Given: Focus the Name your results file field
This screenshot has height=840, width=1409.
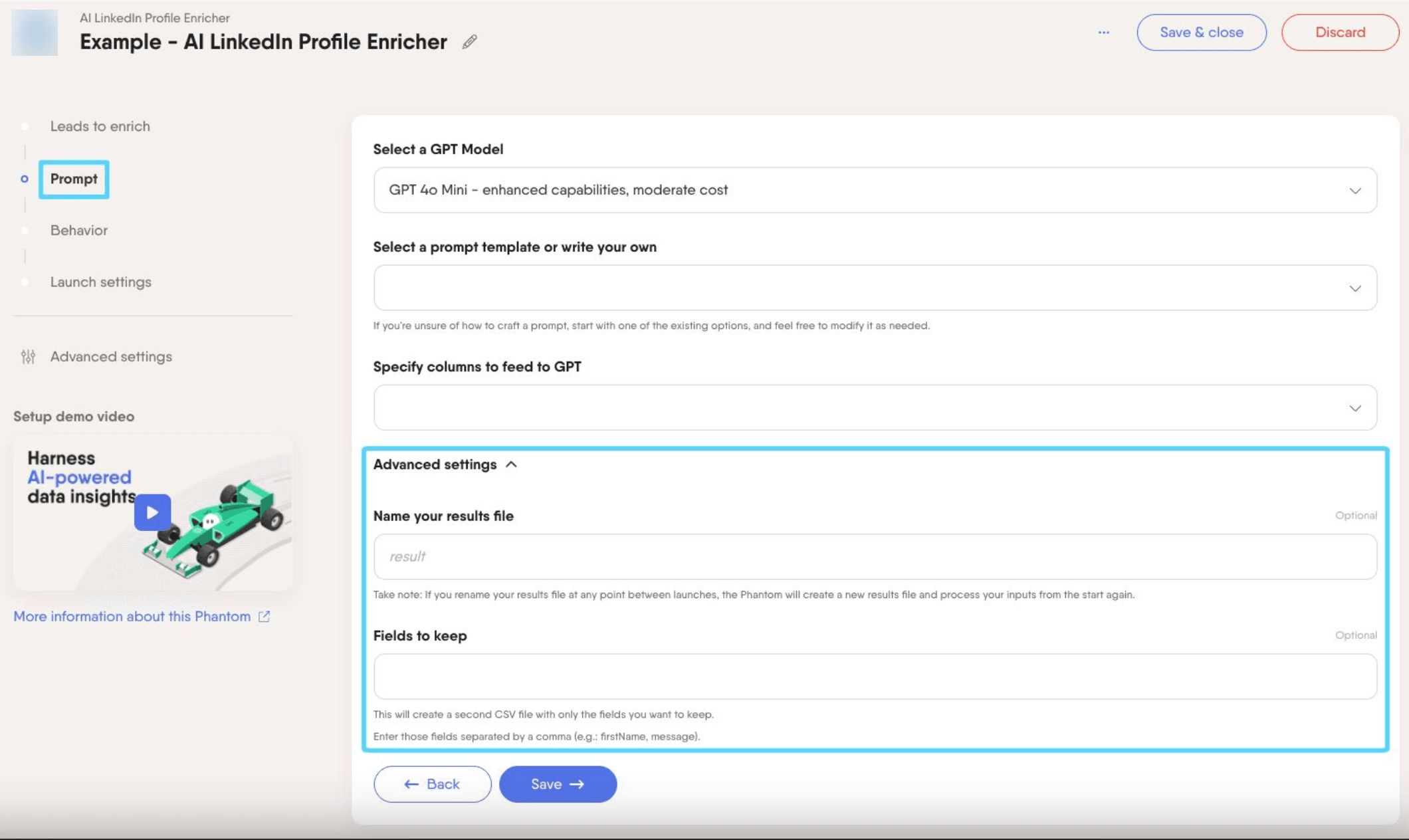Looking at the screenshot, I should [875, 557].
